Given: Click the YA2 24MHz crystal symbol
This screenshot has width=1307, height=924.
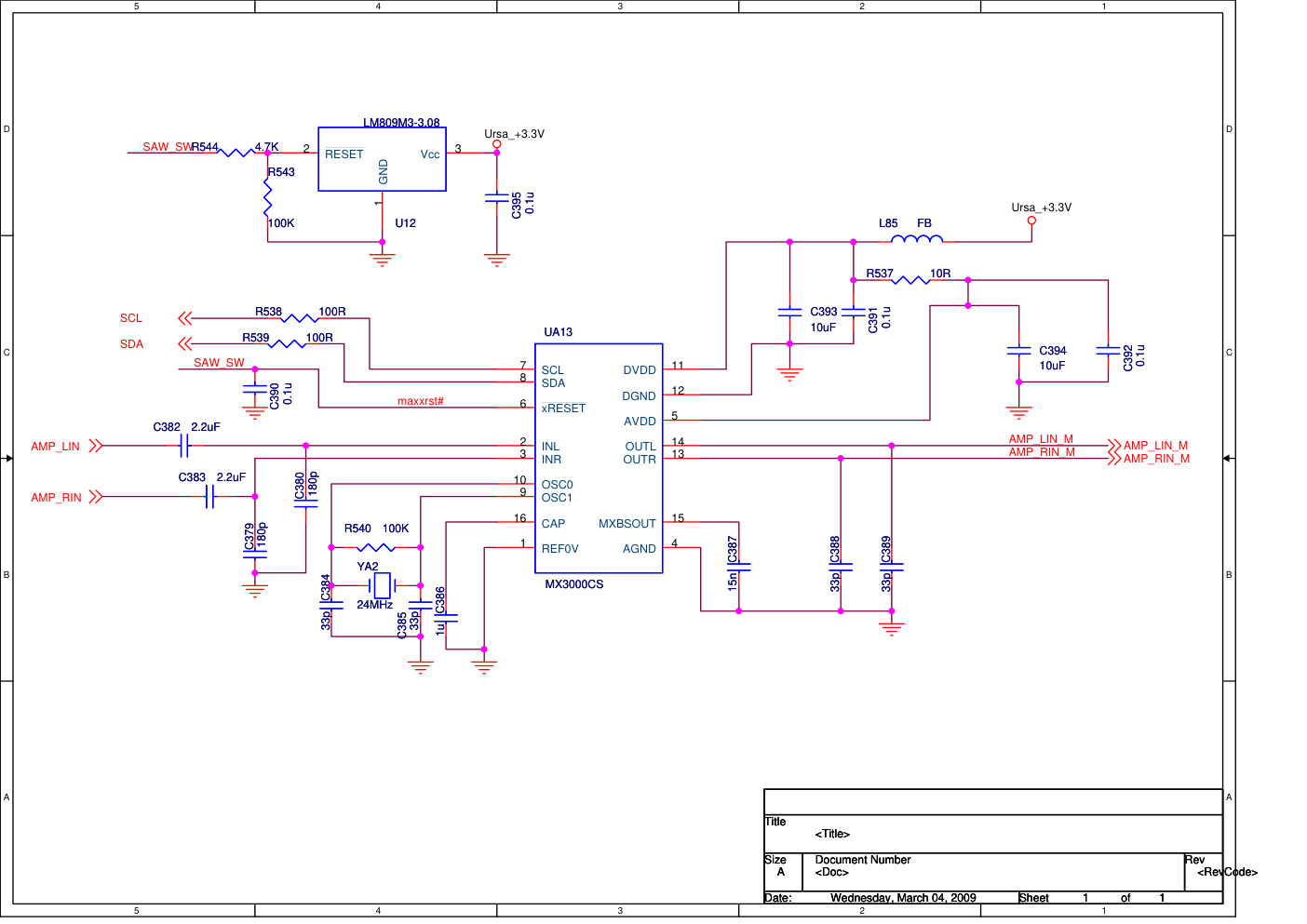Looking at the screenshot, I should click(382, 585).
